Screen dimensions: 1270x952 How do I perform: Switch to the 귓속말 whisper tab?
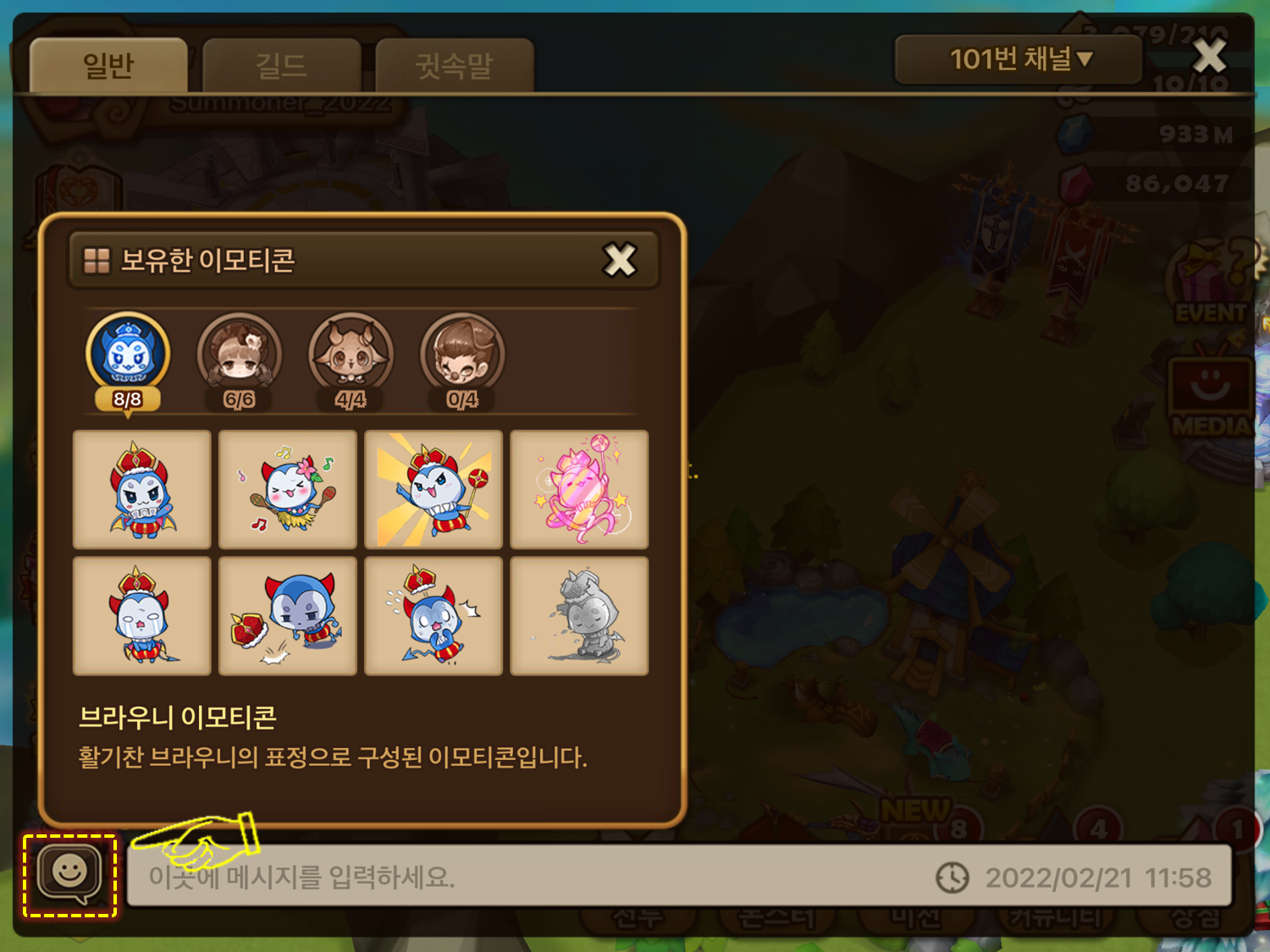click(x=455, y=65)
